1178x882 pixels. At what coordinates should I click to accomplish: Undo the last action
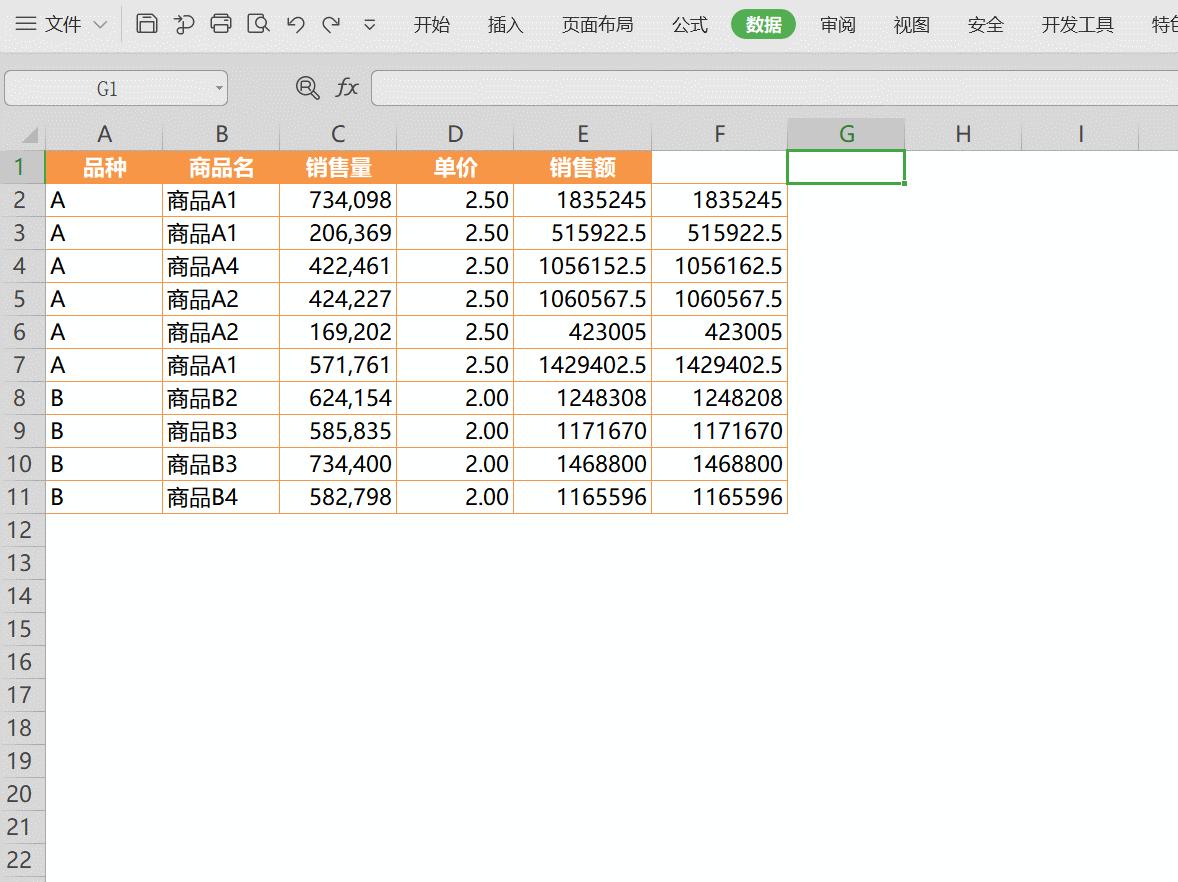coord(295,25)
